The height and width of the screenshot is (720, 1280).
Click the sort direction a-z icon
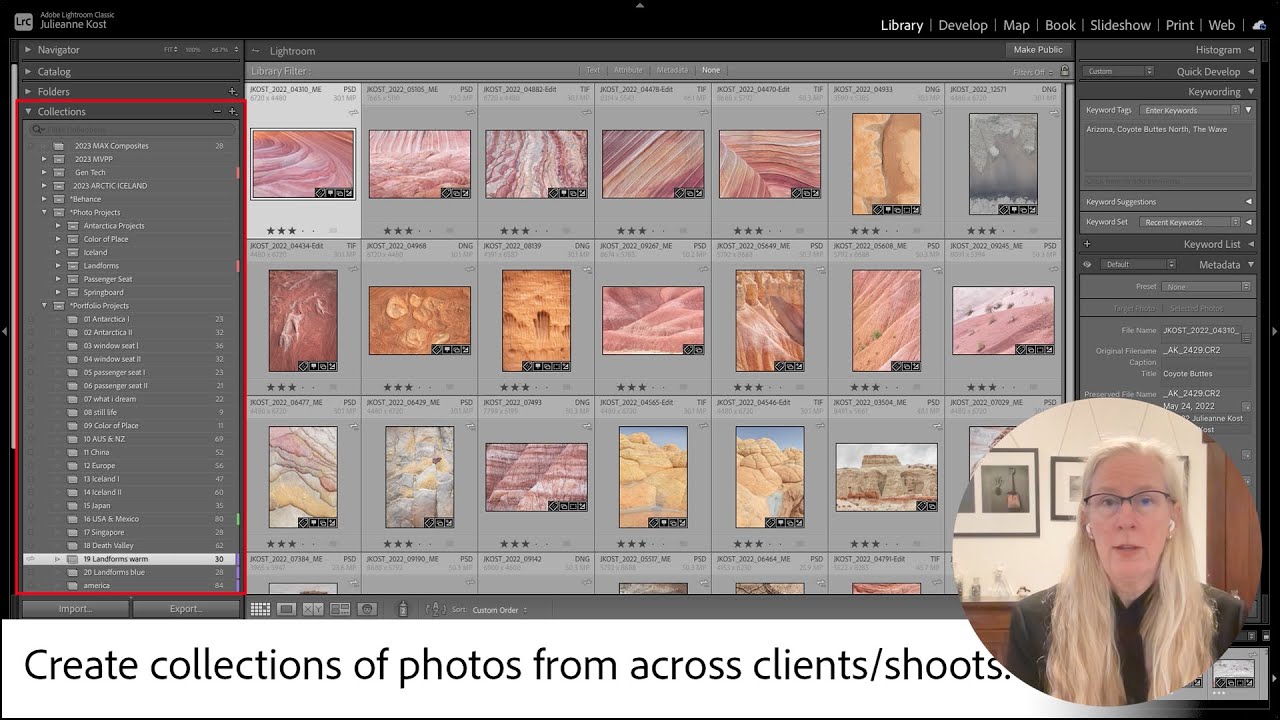click(435, 609)
